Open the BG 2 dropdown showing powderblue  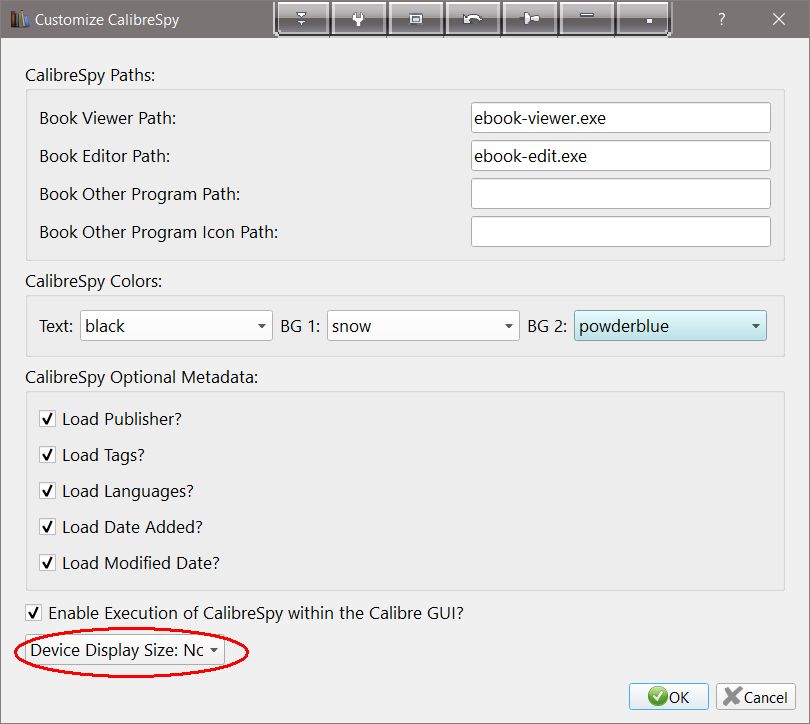(x=670, y=326)
